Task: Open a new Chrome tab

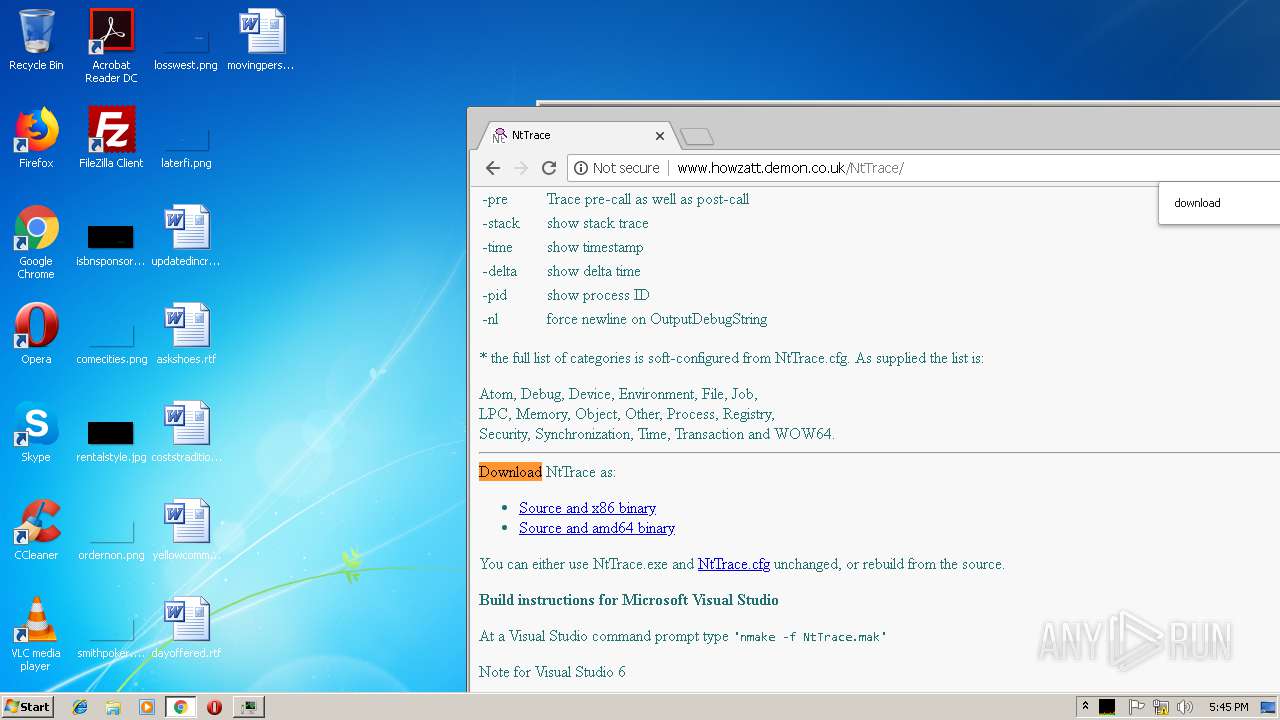Action: (696, 136)
